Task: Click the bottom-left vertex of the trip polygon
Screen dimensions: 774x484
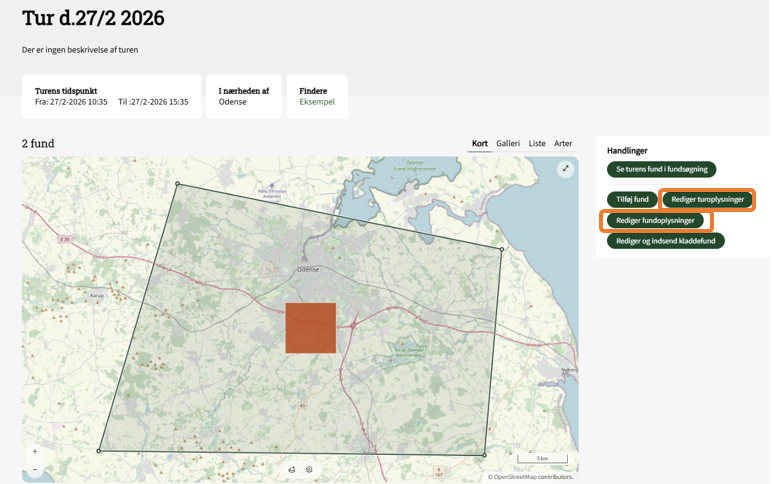Action: (99, 451)
